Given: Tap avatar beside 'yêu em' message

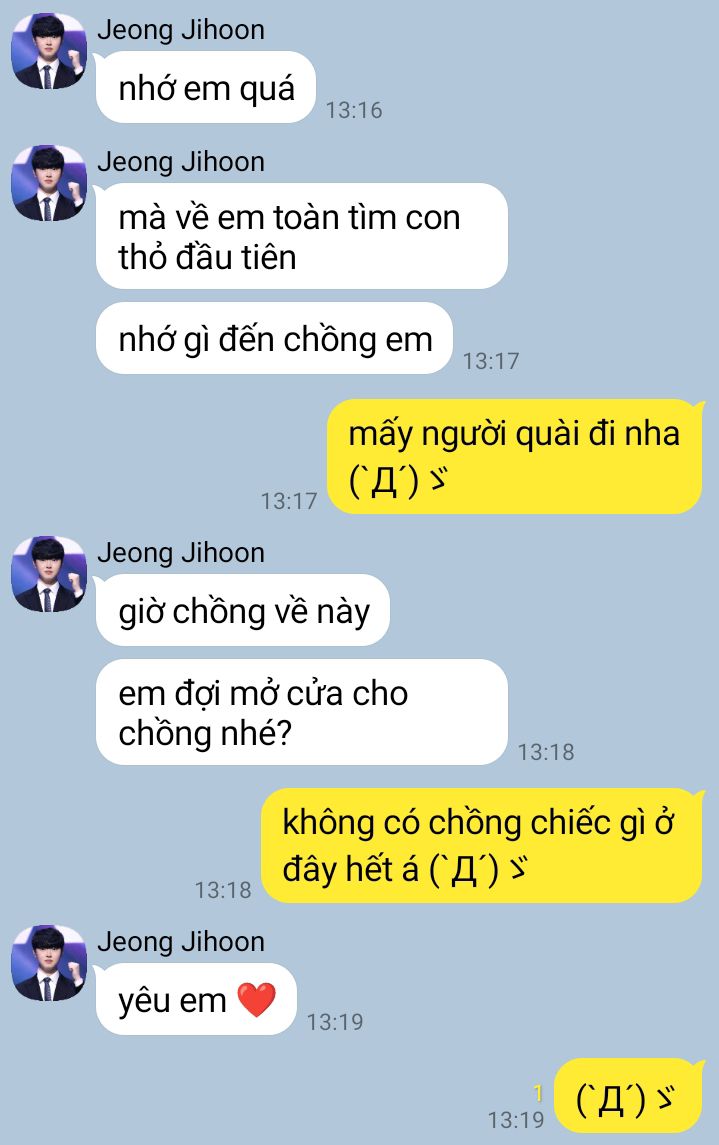Looking at the screenshot, I should coord(49,964).
